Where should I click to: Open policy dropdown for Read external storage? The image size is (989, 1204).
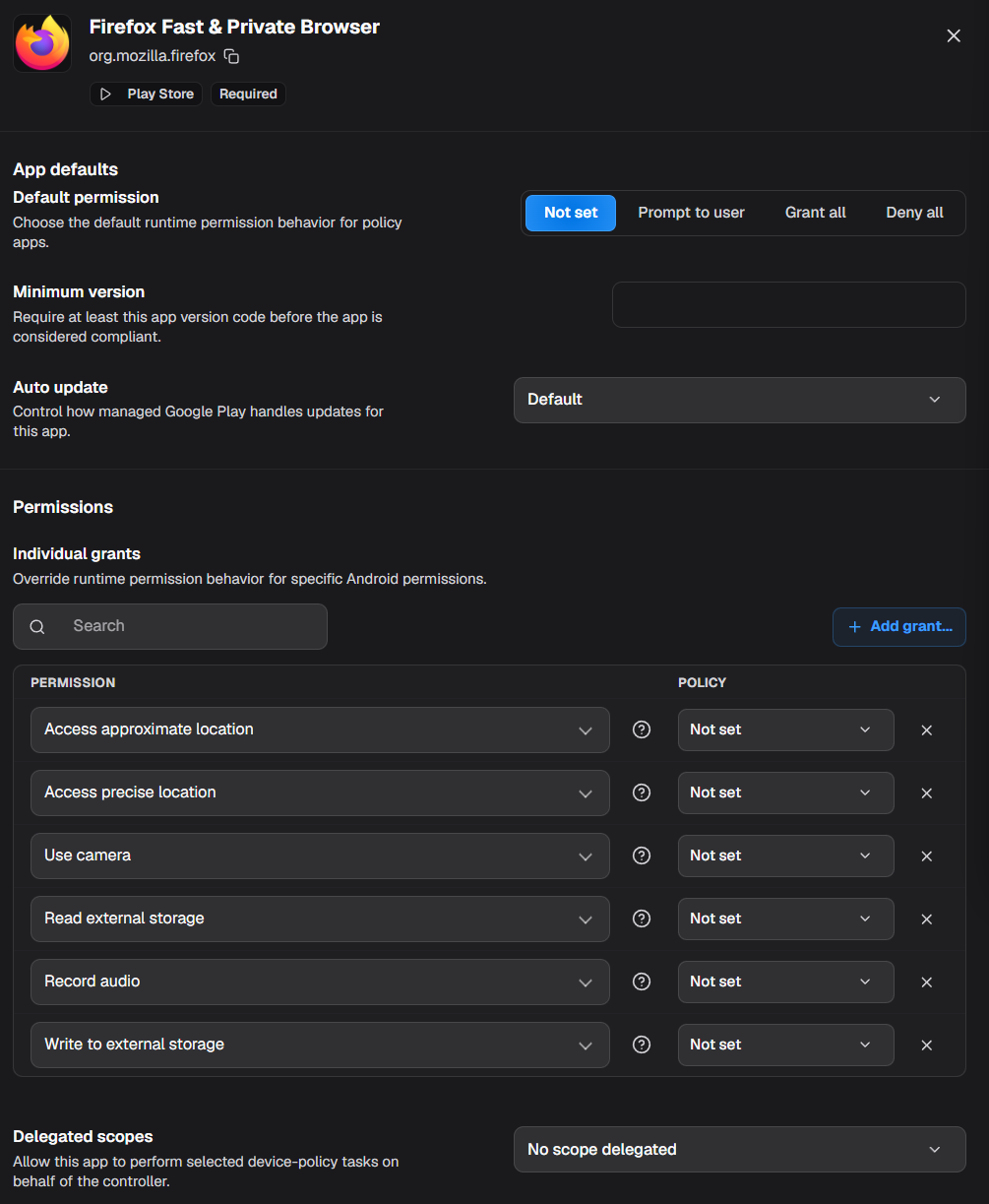click(x=786, y=919)
